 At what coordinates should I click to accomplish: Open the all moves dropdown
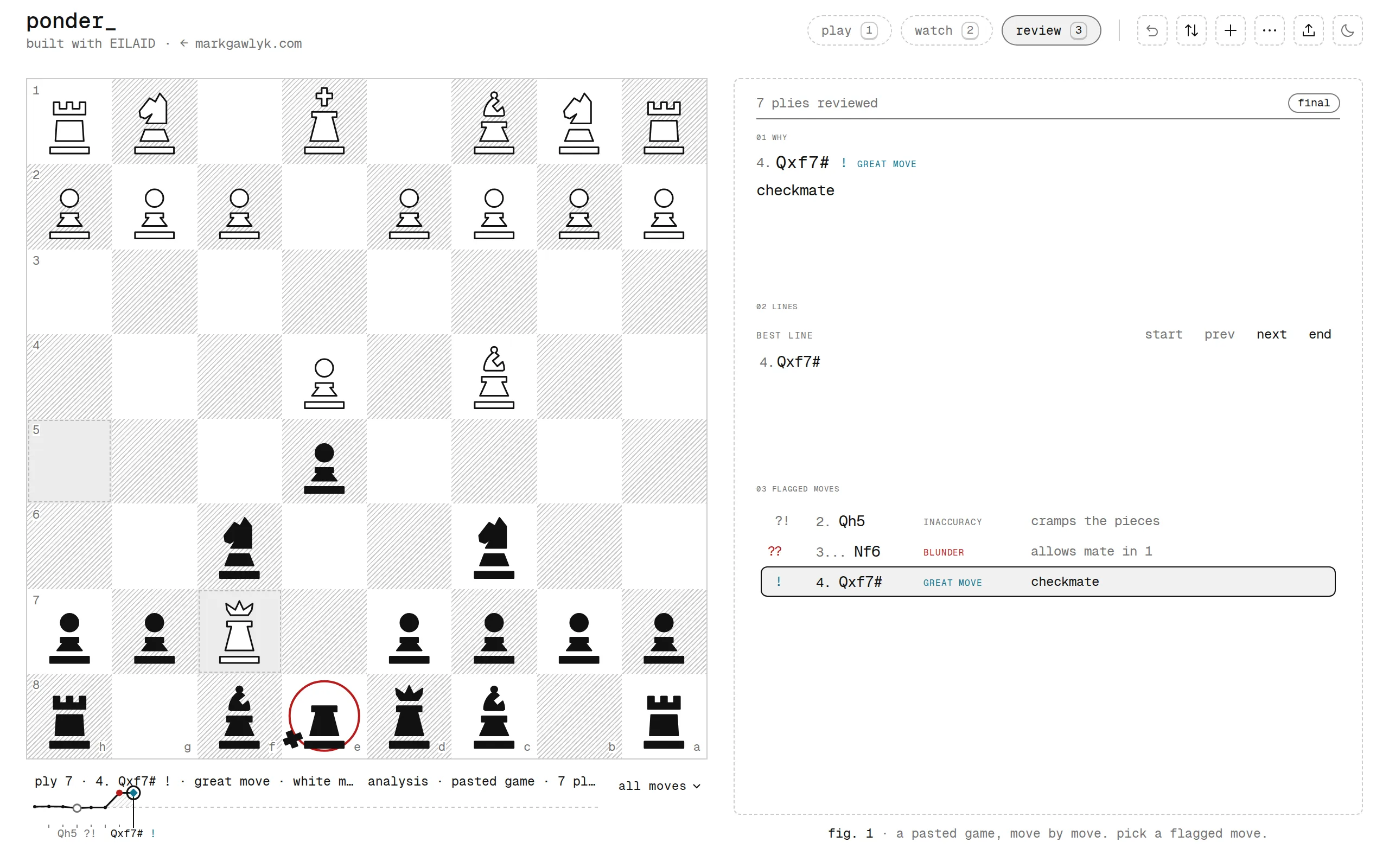(659, 786)
